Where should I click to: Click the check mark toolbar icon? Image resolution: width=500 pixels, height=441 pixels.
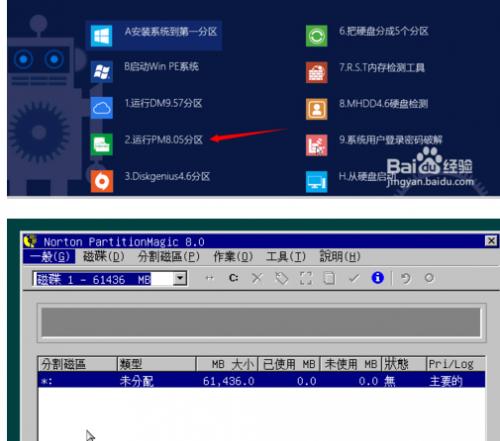[354, 278]
